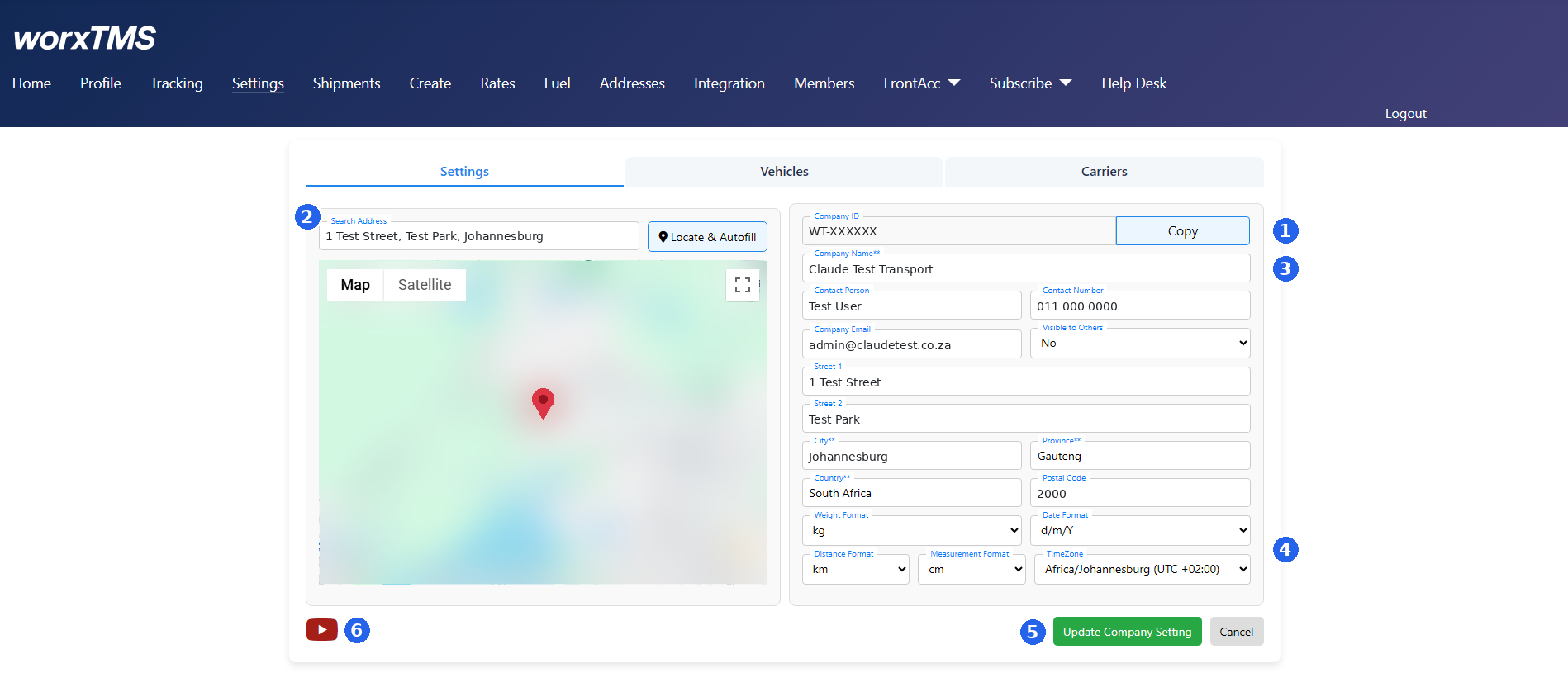
Task: Open the Measurement Format dropdown
Action: pos(972,570)
